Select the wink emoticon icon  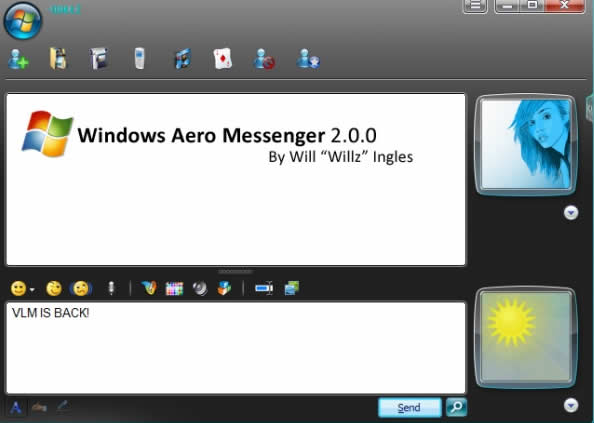coord(54,289)
